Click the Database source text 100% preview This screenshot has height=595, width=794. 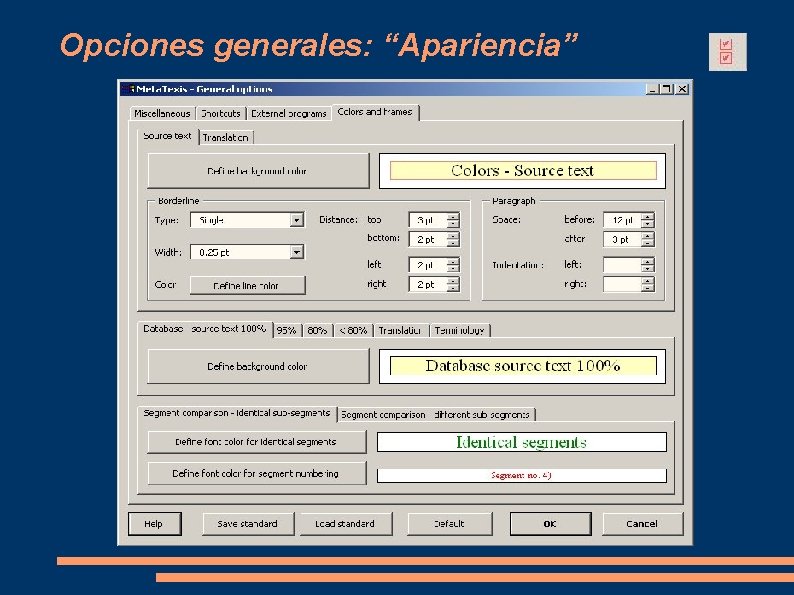point(523,366)
